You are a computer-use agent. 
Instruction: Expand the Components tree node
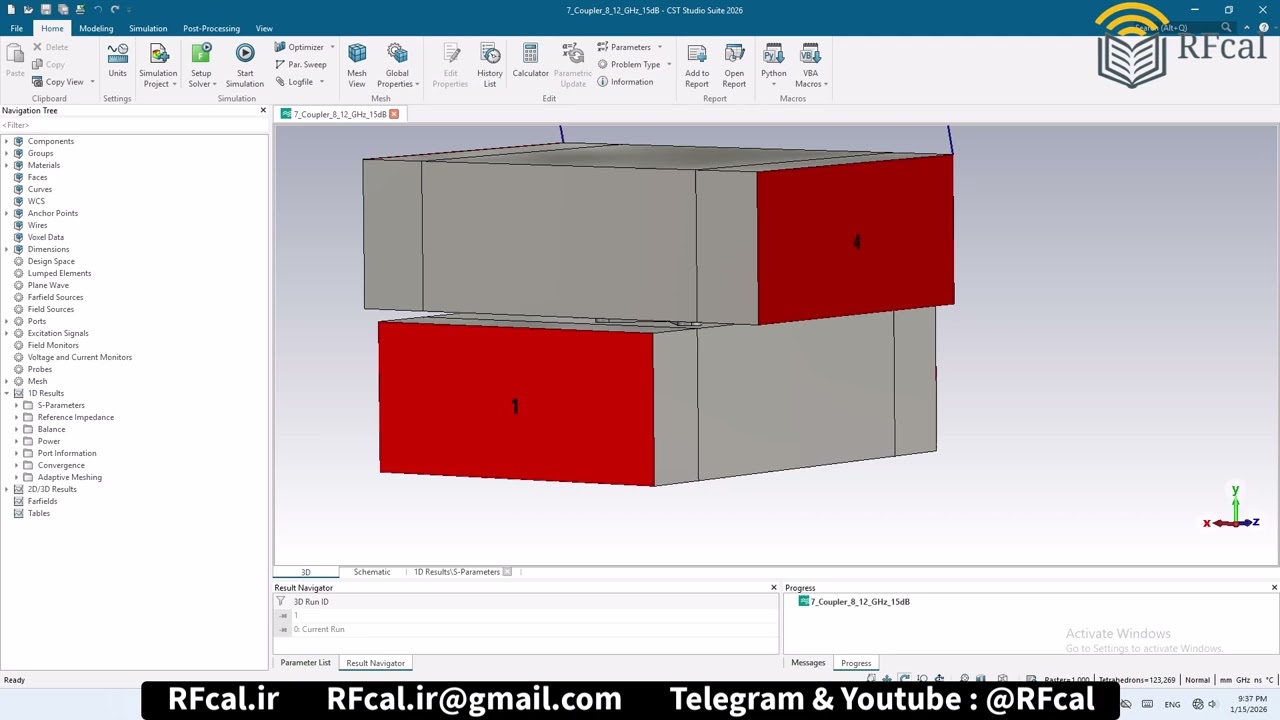7,141
